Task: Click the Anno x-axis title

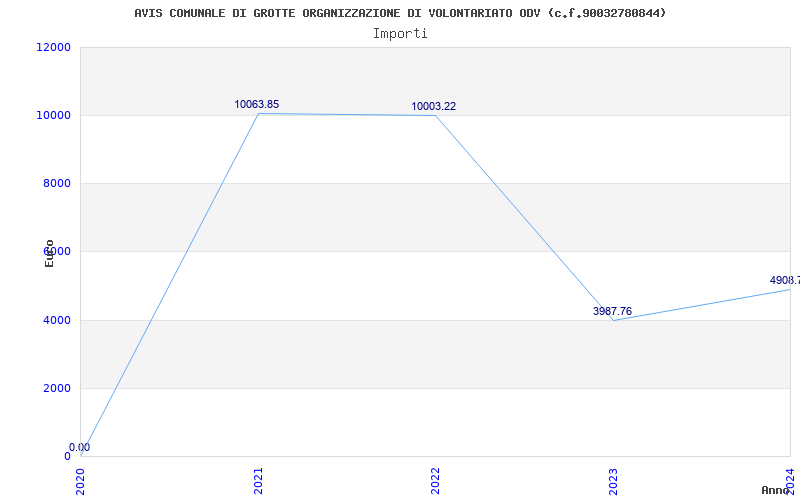Action: pyautogui.click(x=776, y=490)
